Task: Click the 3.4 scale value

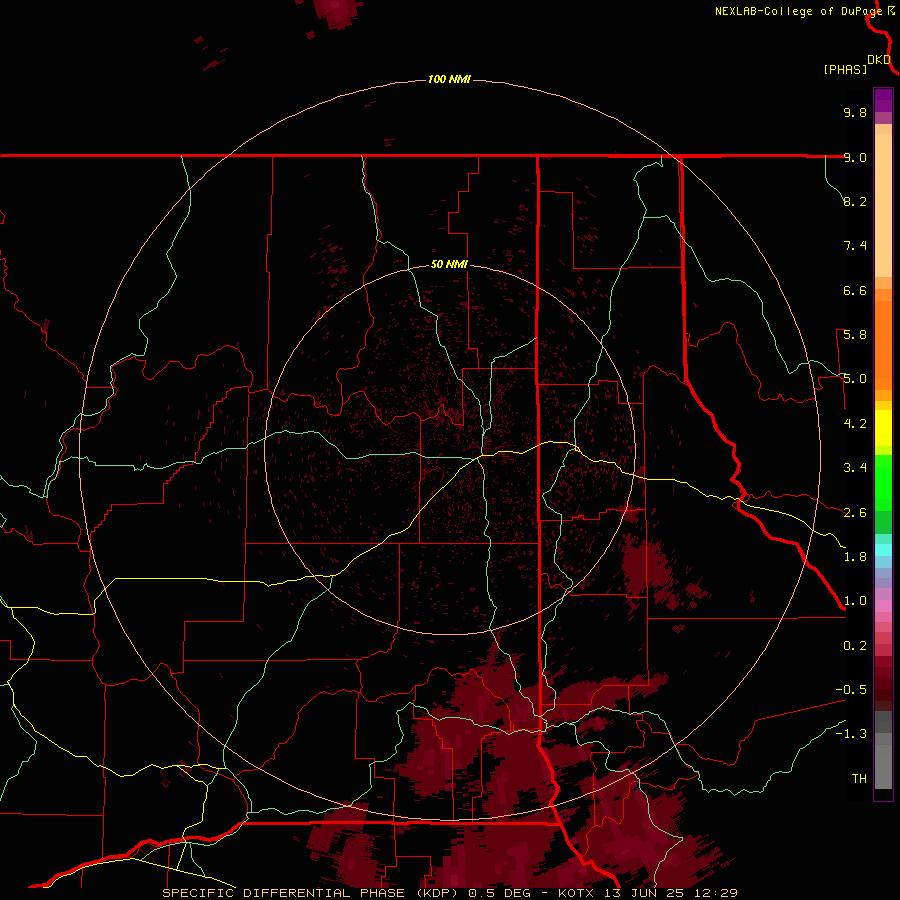Action: (x=855, y=468)
